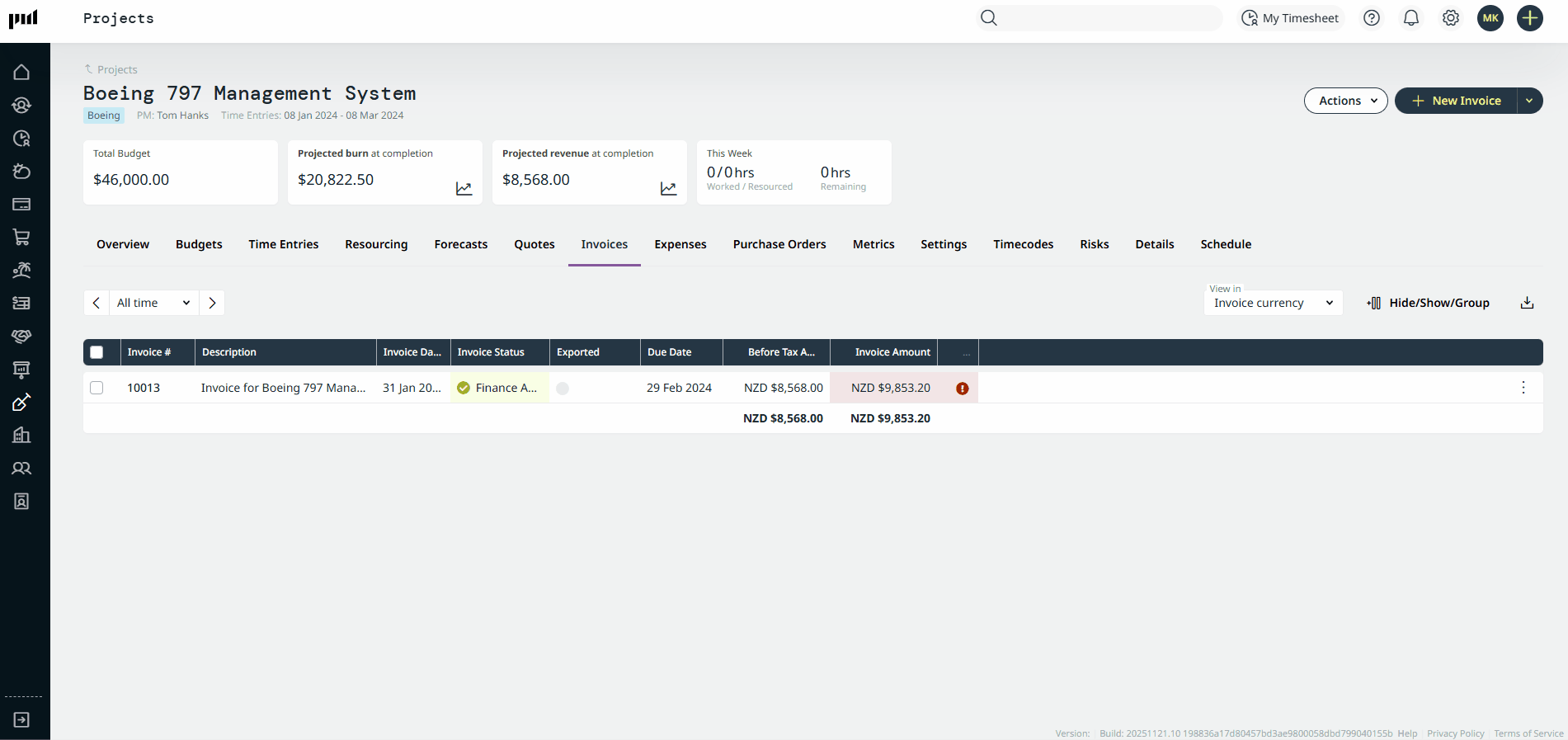The width and height of the screenshot is (1568, 740).
Task: Click the beach leave sidebar icon
Action: tap(21, 271)
